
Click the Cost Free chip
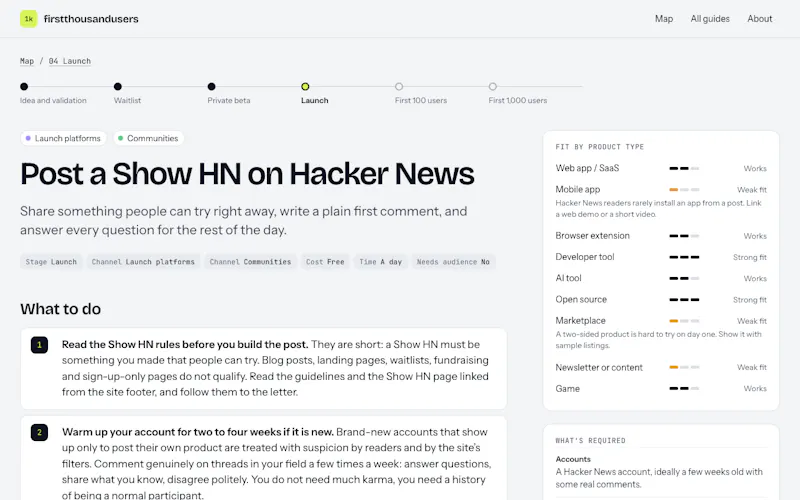tap(325, 262)
